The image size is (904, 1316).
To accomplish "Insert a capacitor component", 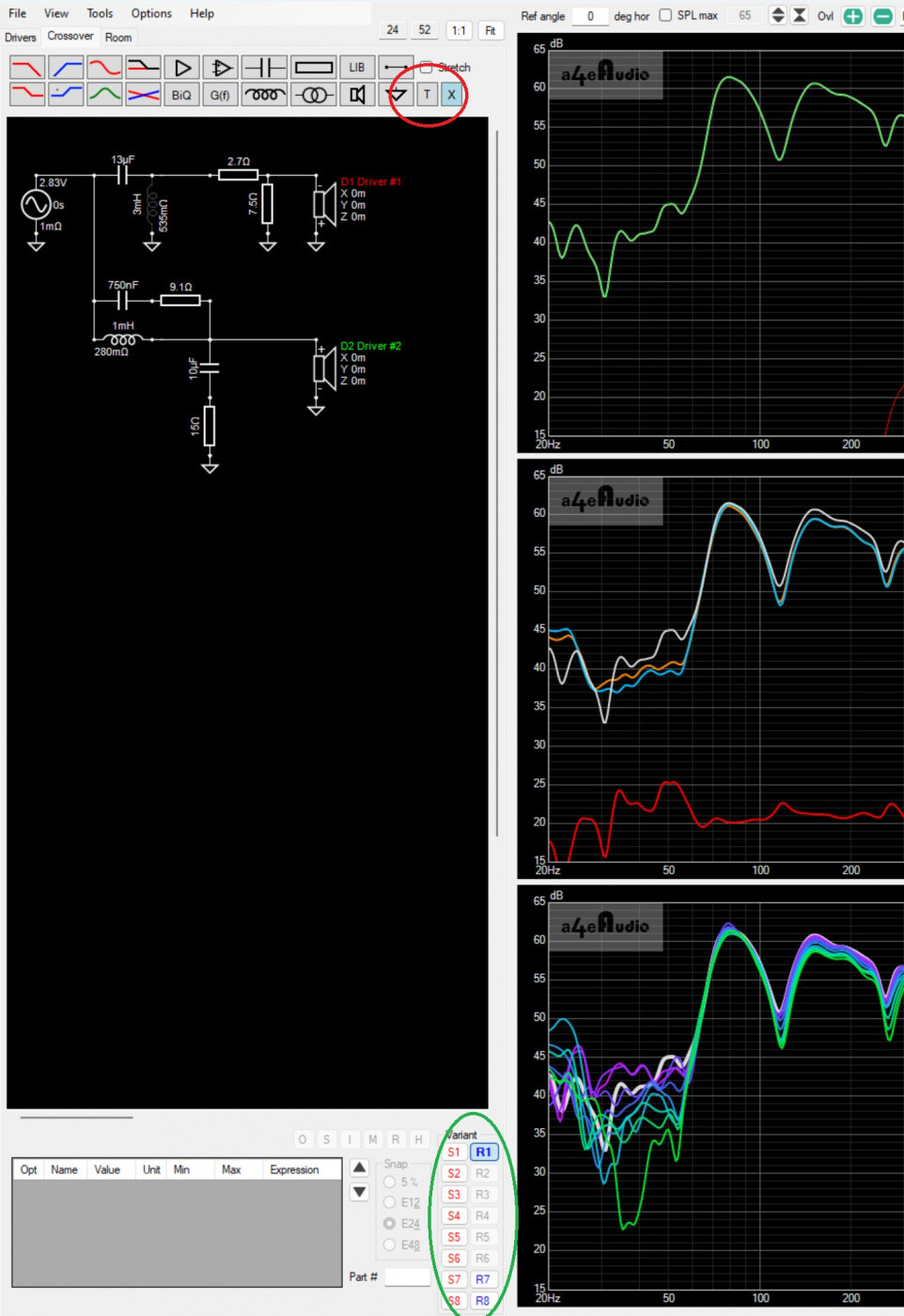I will point(264,68).
